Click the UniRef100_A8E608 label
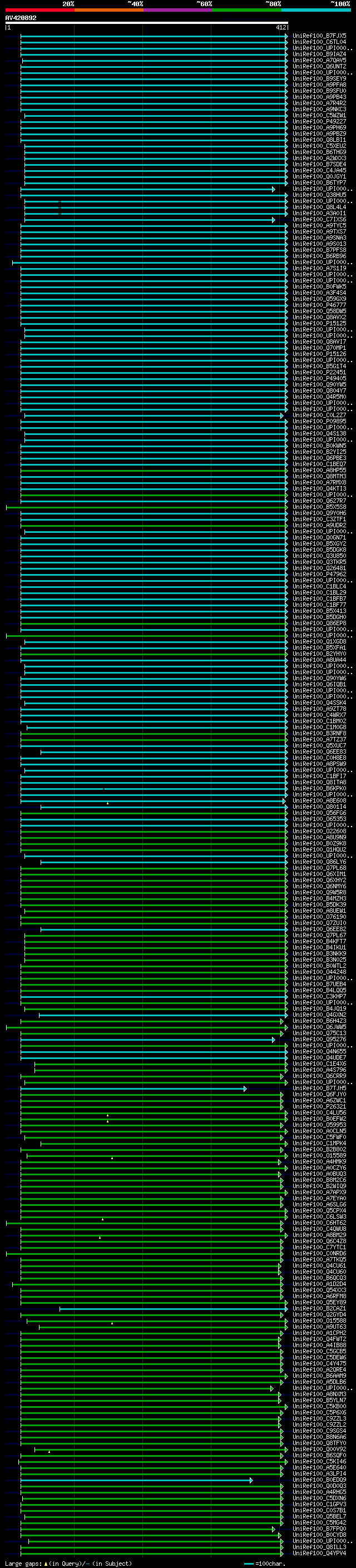This screenshot has width=356, height=1568. [x=319, y=801]
